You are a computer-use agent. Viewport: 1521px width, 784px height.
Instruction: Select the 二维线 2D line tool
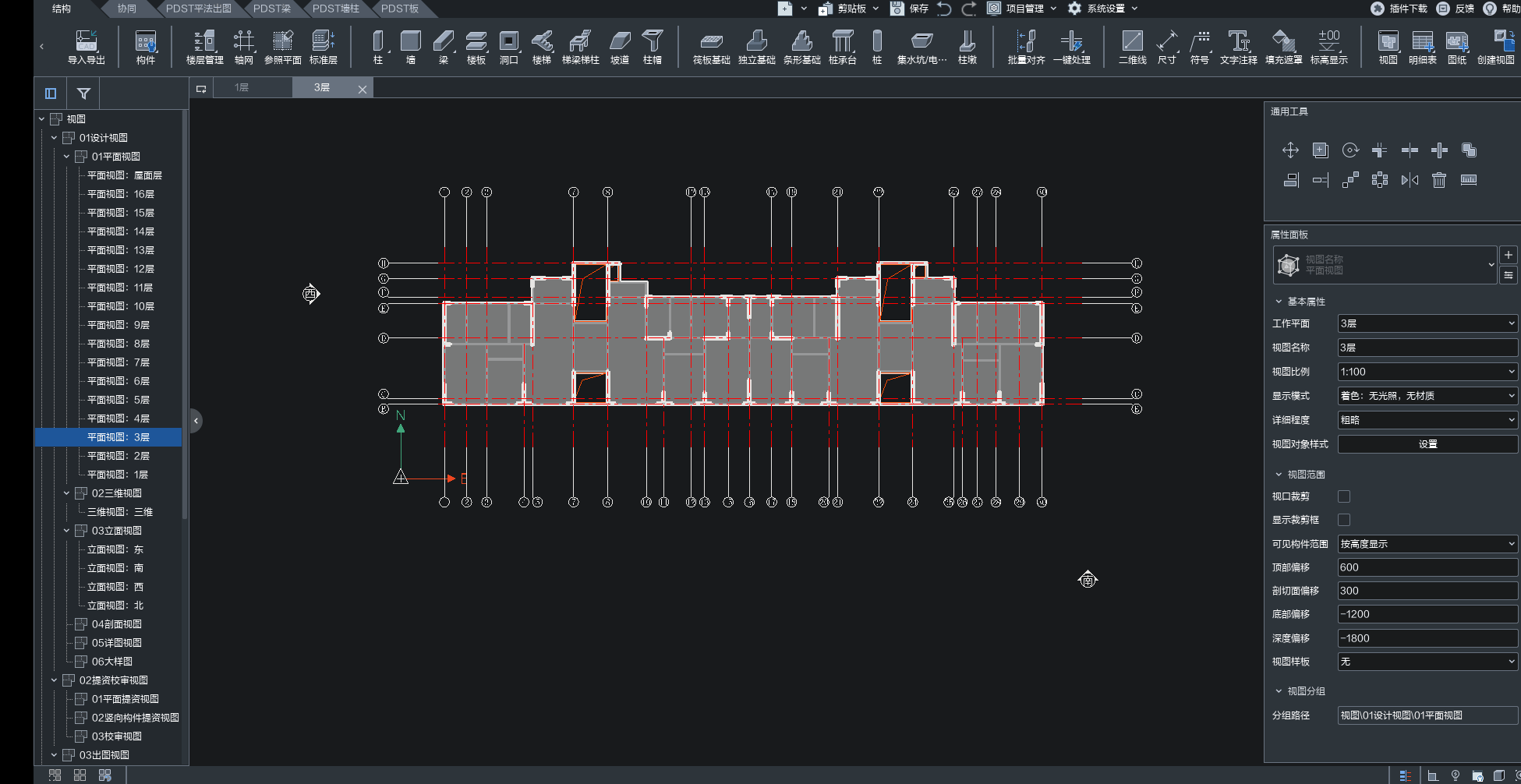(x=1133, y=47)
